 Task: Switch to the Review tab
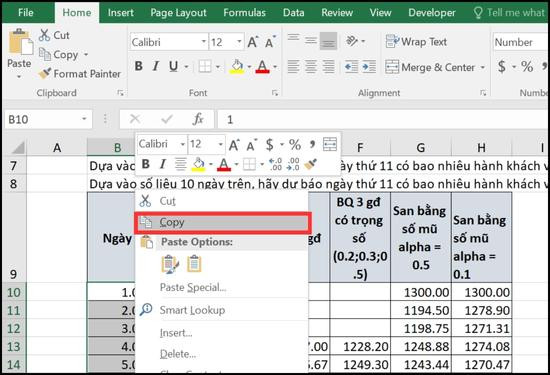337,13
